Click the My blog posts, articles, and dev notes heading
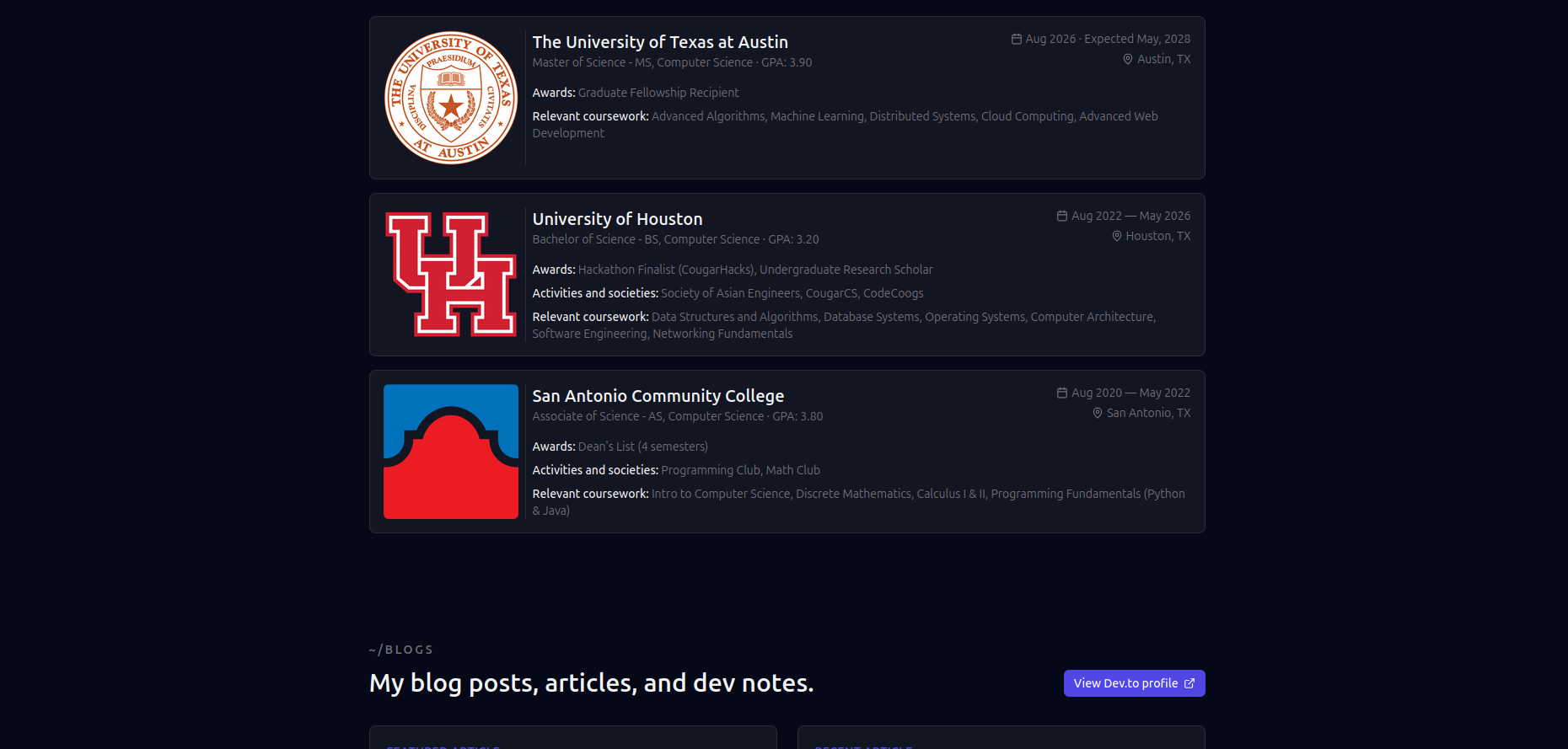Image resolution: width=1568 pixels, height=749 pixels. tap(592, 683)
